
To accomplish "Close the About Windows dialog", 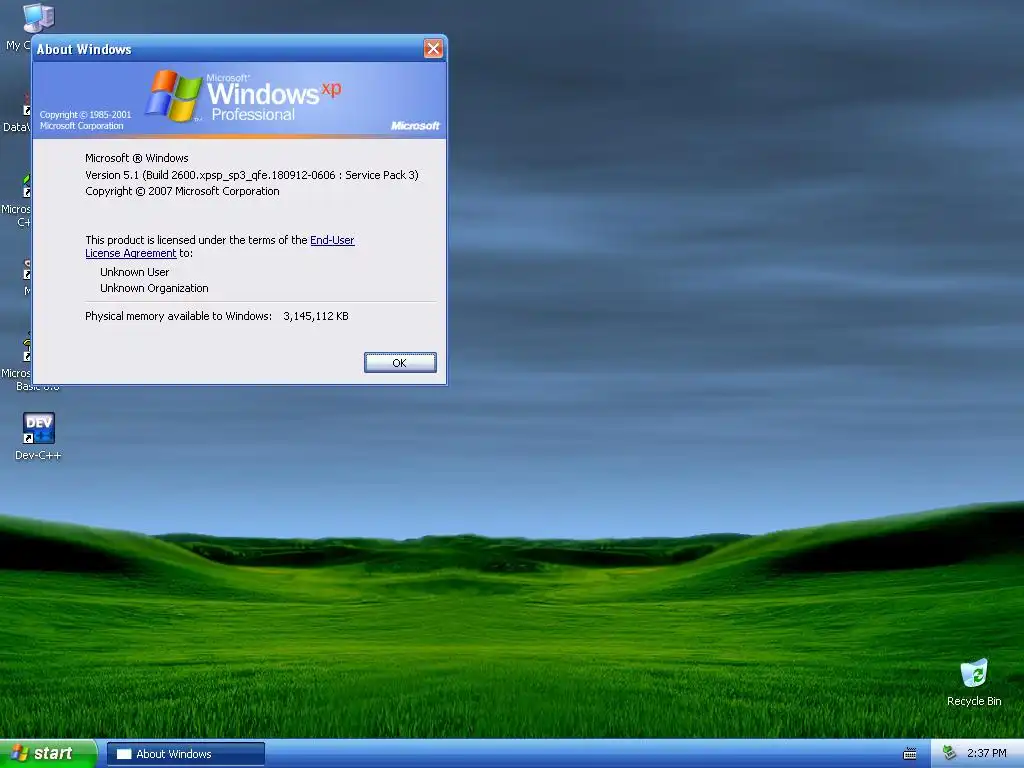I will pos(433,48).
